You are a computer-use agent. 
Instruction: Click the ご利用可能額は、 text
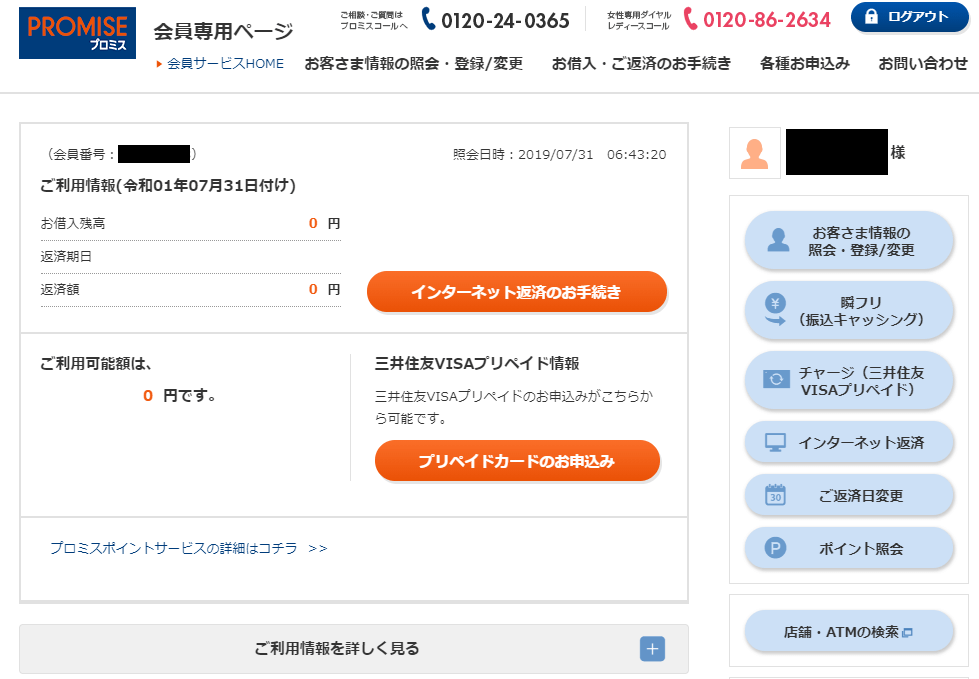96,363
